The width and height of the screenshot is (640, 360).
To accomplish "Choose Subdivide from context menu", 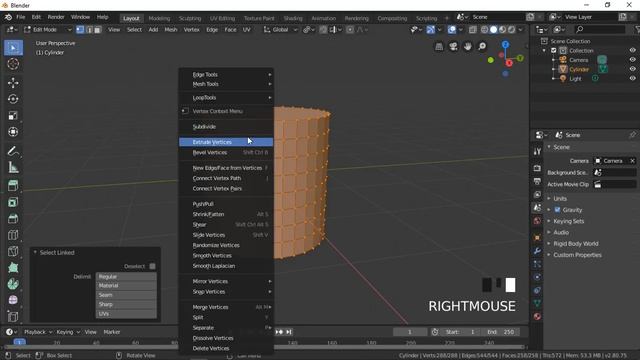I will pyautogui.click(x=226, y=127).
